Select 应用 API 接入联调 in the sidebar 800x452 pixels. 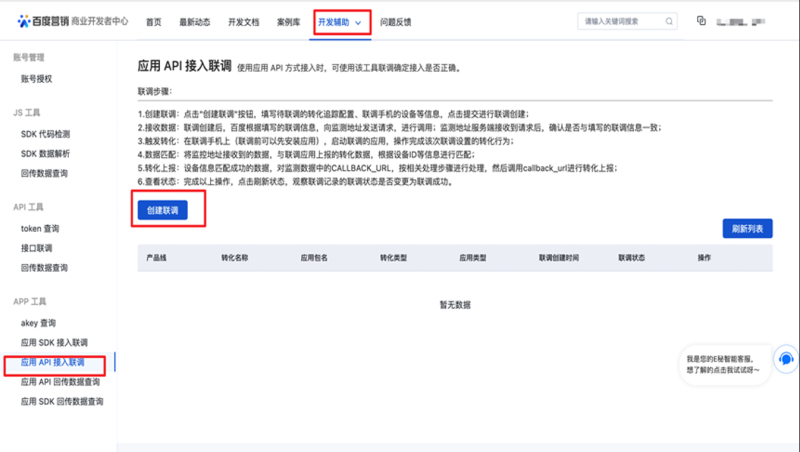[53, 362]
